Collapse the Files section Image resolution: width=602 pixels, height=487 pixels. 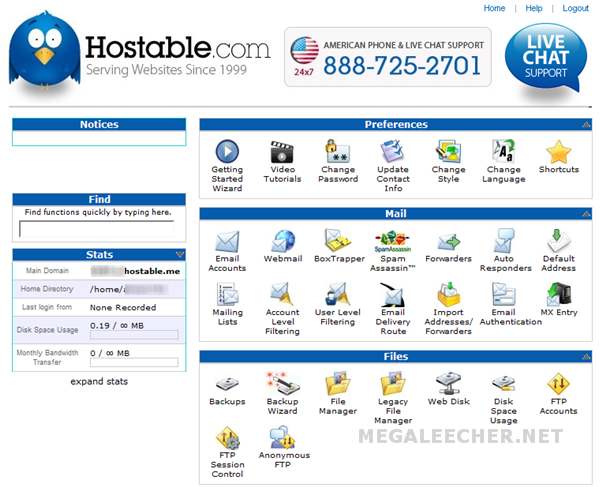586,357
